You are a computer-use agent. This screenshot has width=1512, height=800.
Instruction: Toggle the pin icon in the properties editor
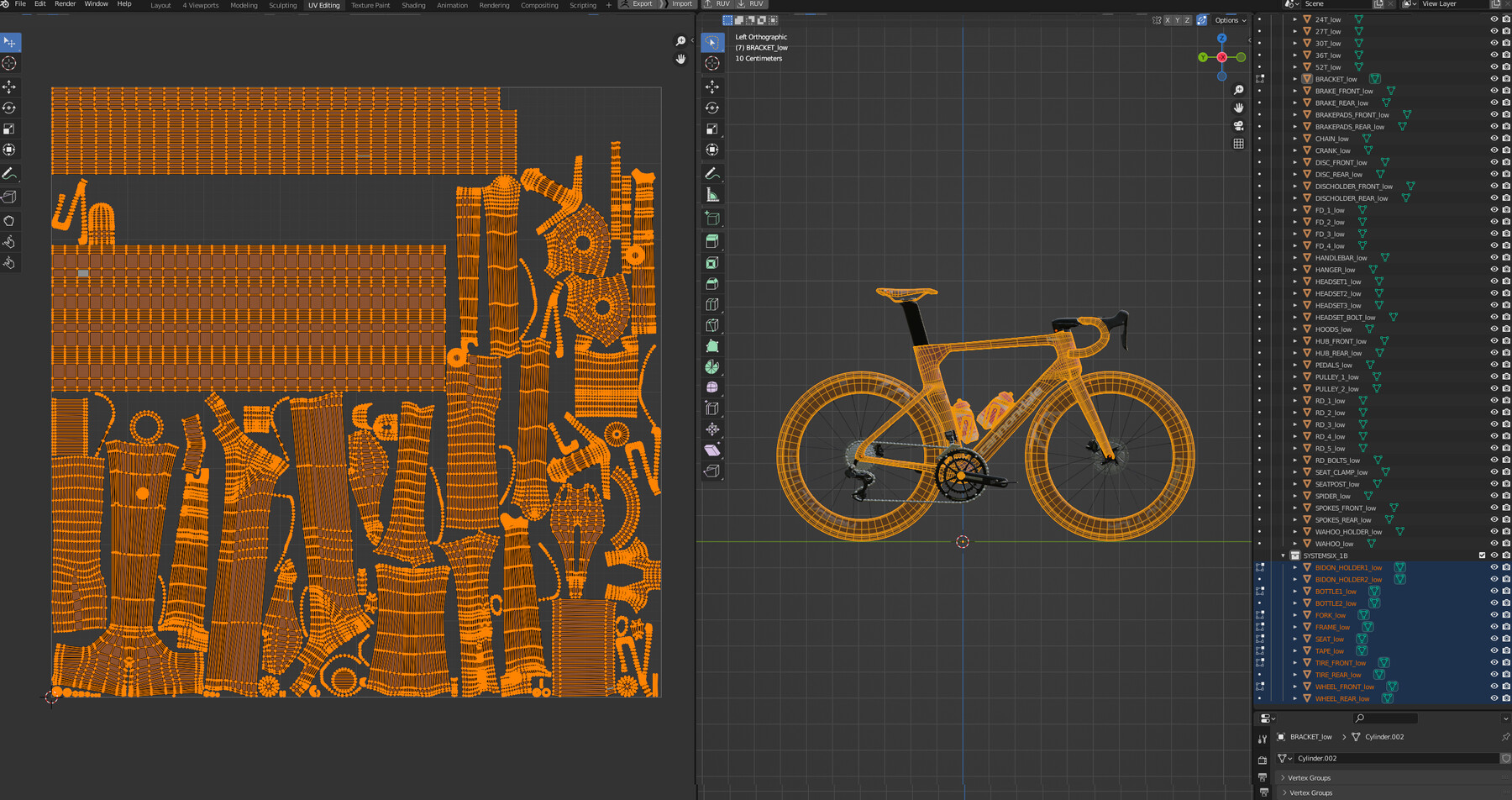[1504, 737]
